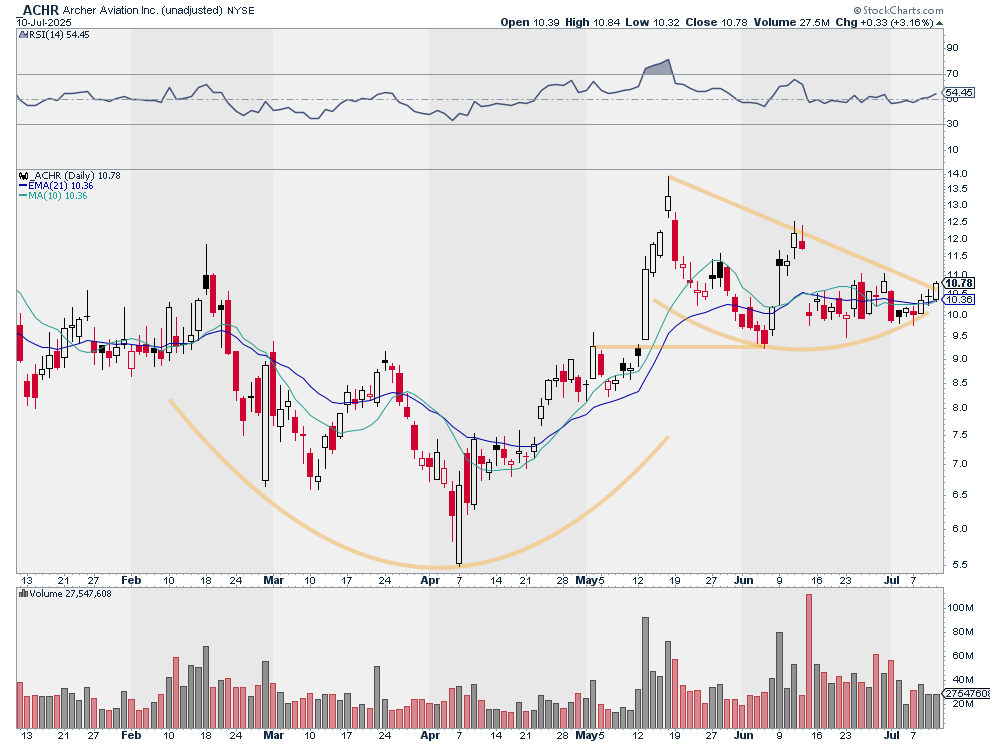Click the candlestick legend icon beside _ACHR (Daily)

pyautogui.click(x=23, y=176)
